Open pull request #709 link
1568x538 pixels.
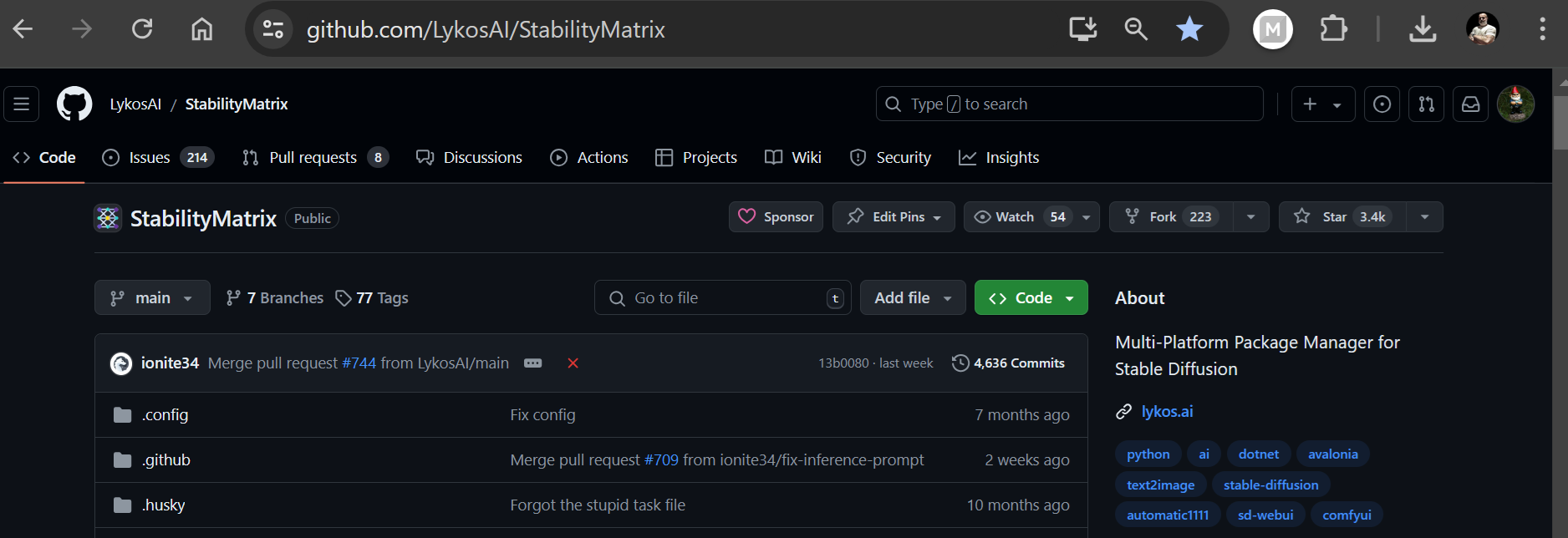pos(661,460)
